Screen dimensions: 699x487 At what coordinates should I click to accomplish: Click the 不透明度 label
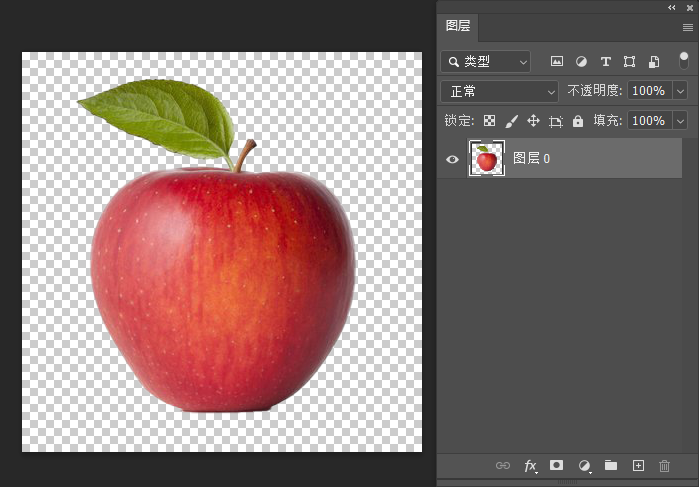(595, 91)
